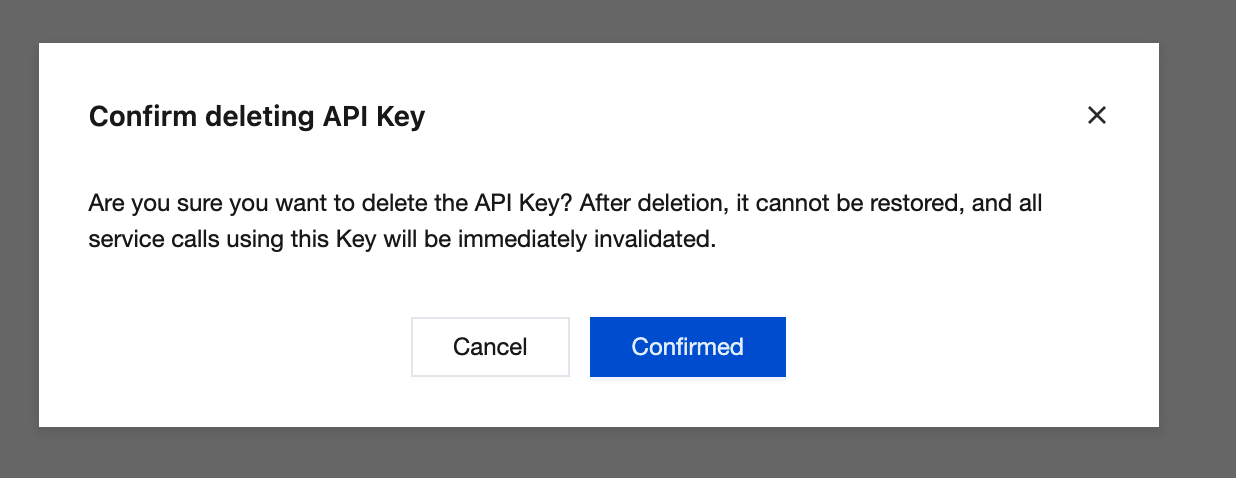Click the "Confirm deleting API Key" title
This screenshot has height=478, width=1236.
[x=257, y=117]
